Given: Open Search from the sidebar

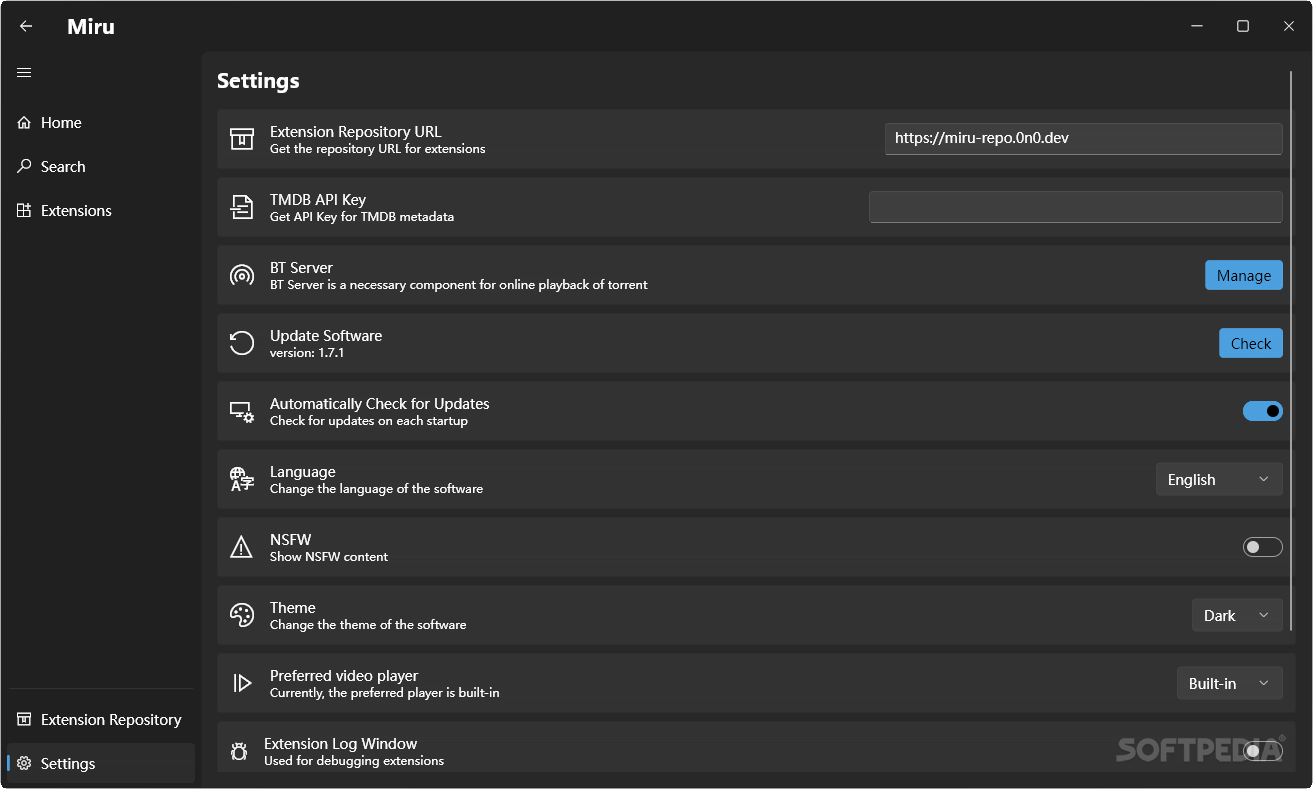Looking at the screenshot, I should [101, 166].
